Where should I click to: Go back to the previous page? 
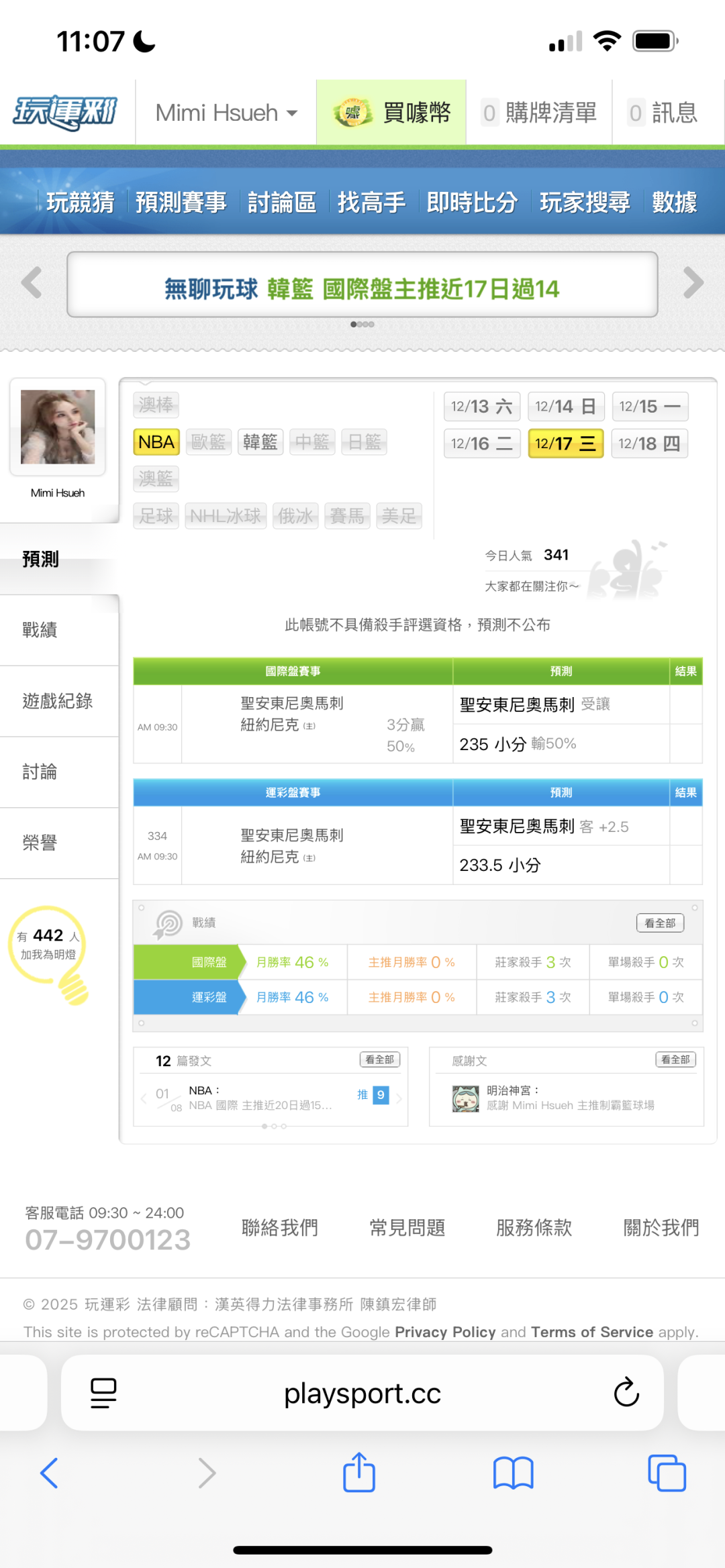click(50, 1473)
